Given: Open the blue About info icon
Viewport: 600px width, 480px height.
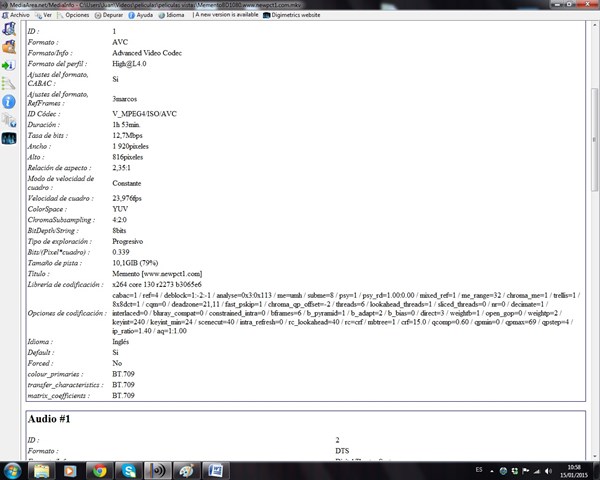Looking at the screenshot, I should coord(9,102).
